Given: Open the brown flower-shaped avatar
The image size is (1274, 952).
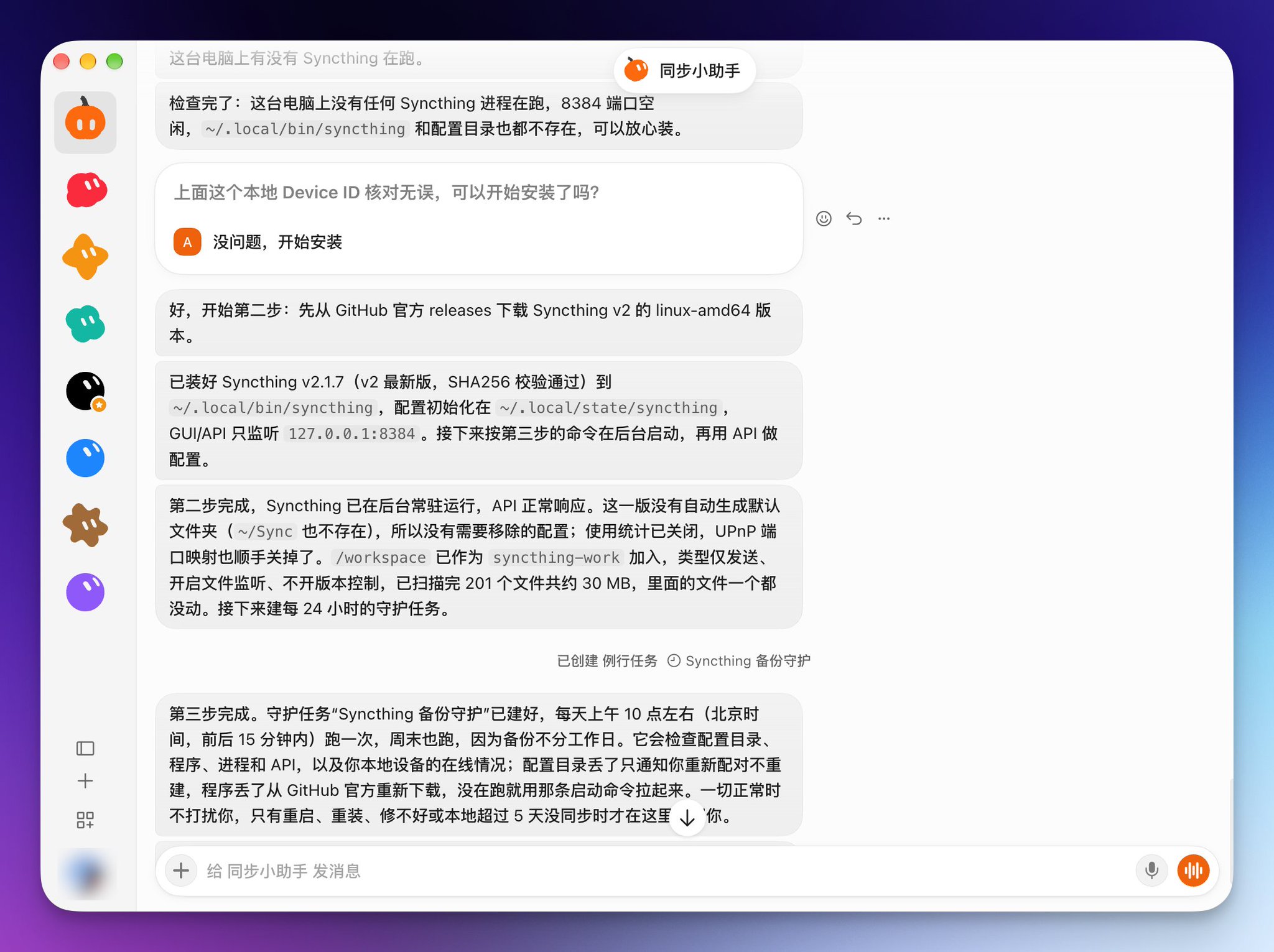Looking at the screenshot, I should point(86,525).
